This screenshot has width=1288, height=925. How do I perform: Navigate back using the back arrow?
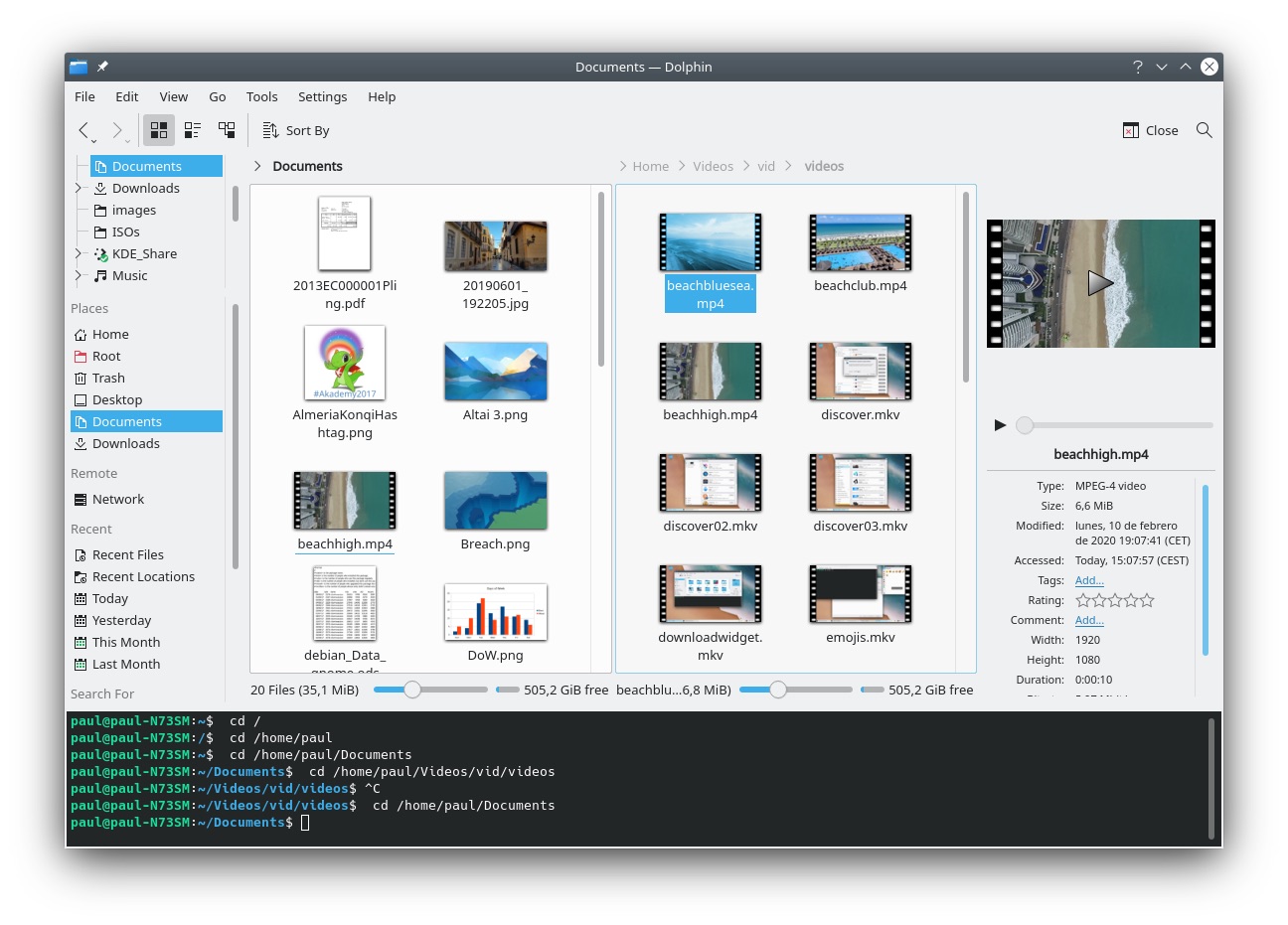click(x=85, y=130)
